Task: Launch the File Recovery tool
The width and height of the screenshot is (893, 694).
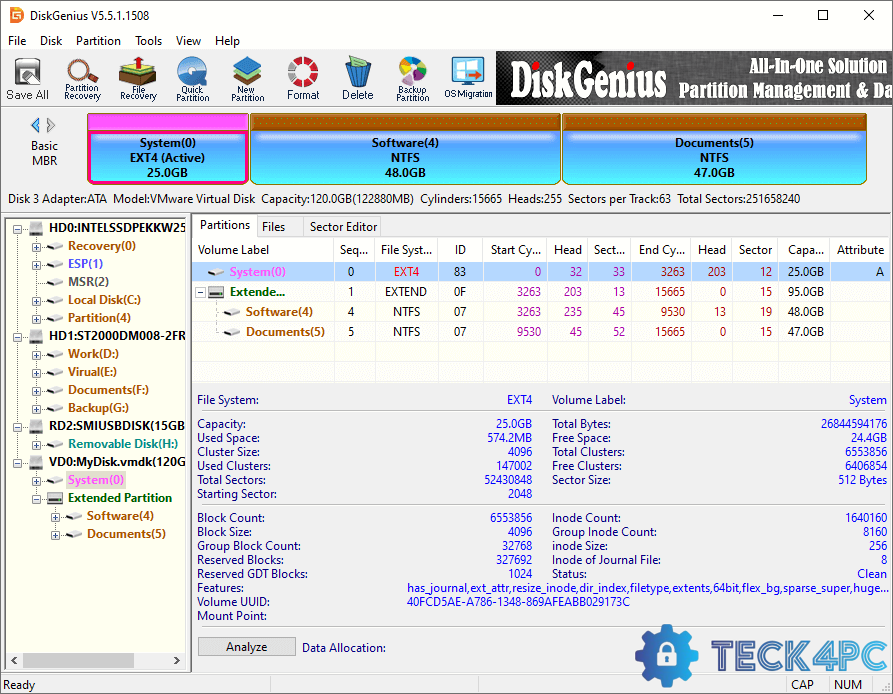Action: click(138, 79)
